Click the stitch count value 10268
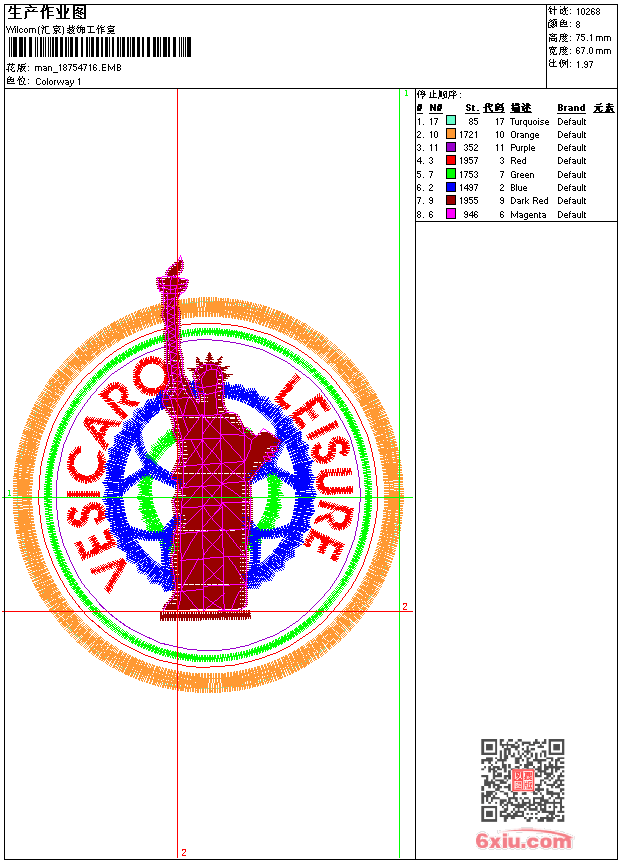 [x=588, y=12]
